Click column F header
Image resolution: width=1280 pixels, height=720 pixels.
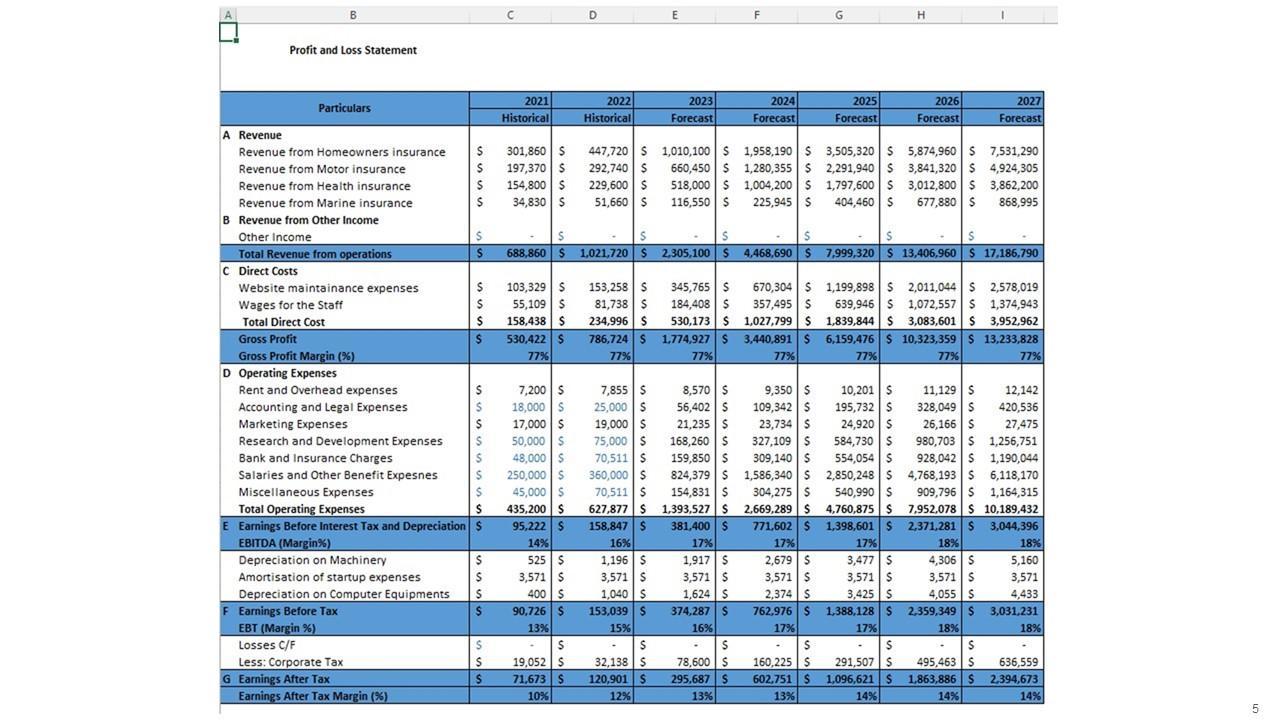click(x=756, y=15)
